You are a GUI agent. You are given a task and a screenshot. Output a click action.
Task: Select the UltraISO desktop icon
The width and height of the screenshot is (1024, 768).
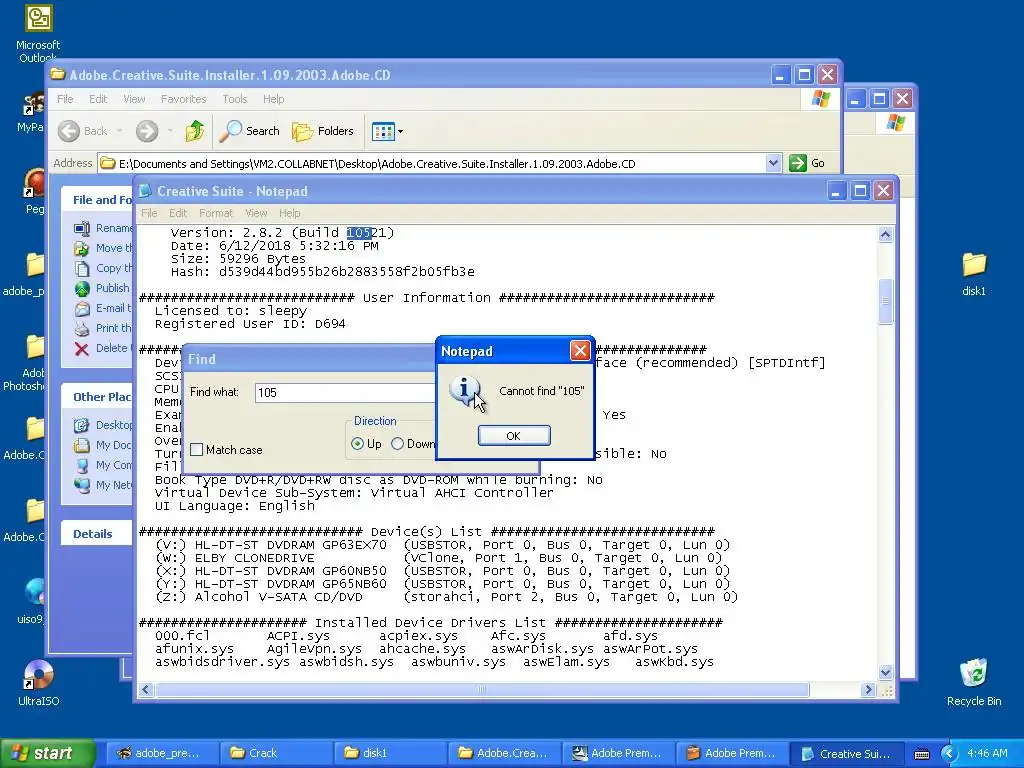(x=38, y=683)
